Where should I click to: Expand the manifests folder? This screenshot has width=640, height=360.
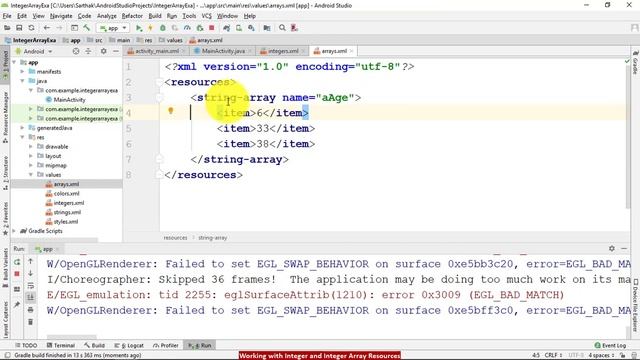coord(22,71)
